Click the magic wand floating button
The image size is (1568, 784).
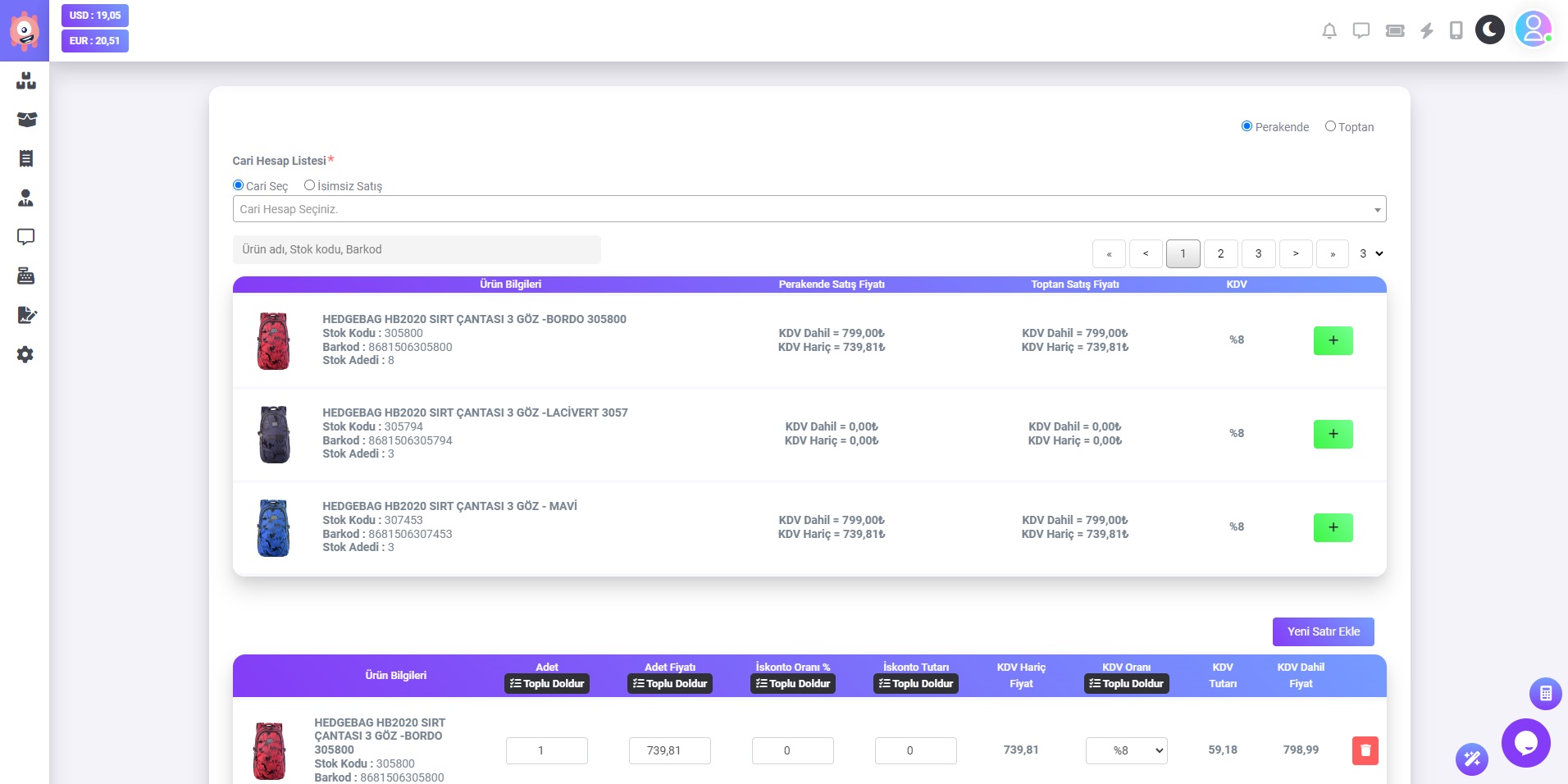pyautogui.click(x=1471, y=759)
